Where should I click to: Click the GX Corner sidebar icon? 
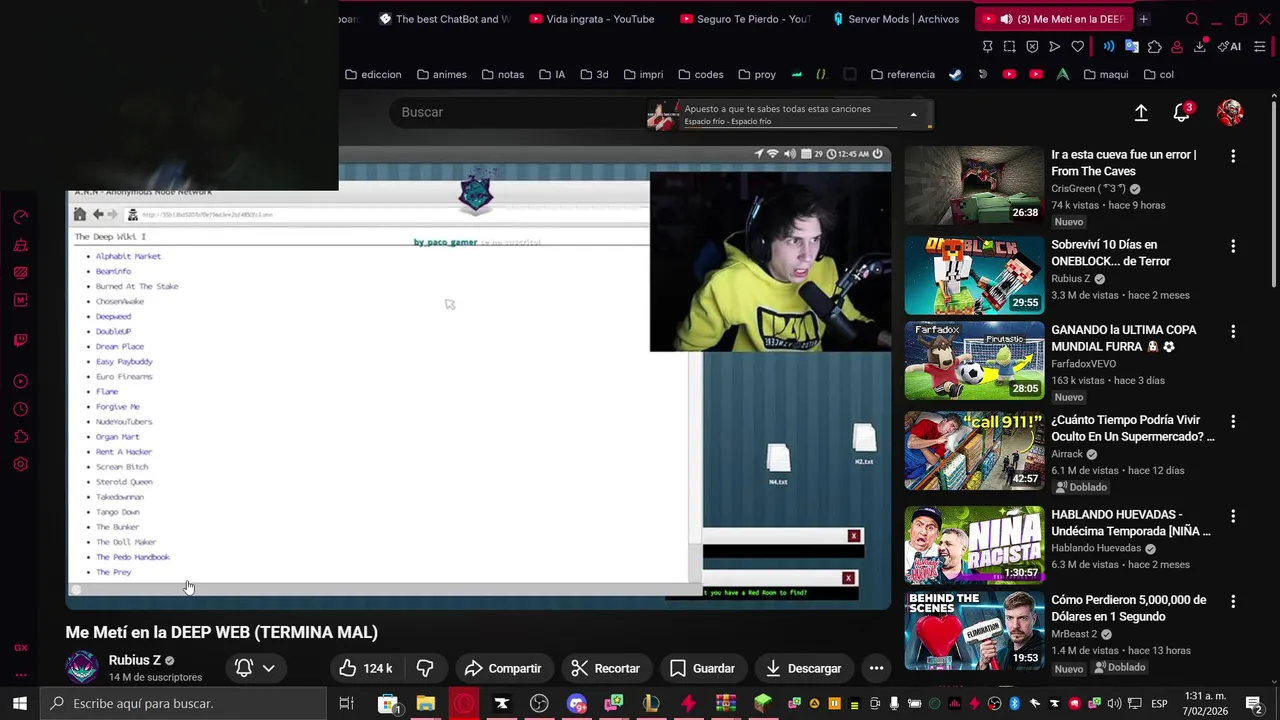tap(20, 647)
